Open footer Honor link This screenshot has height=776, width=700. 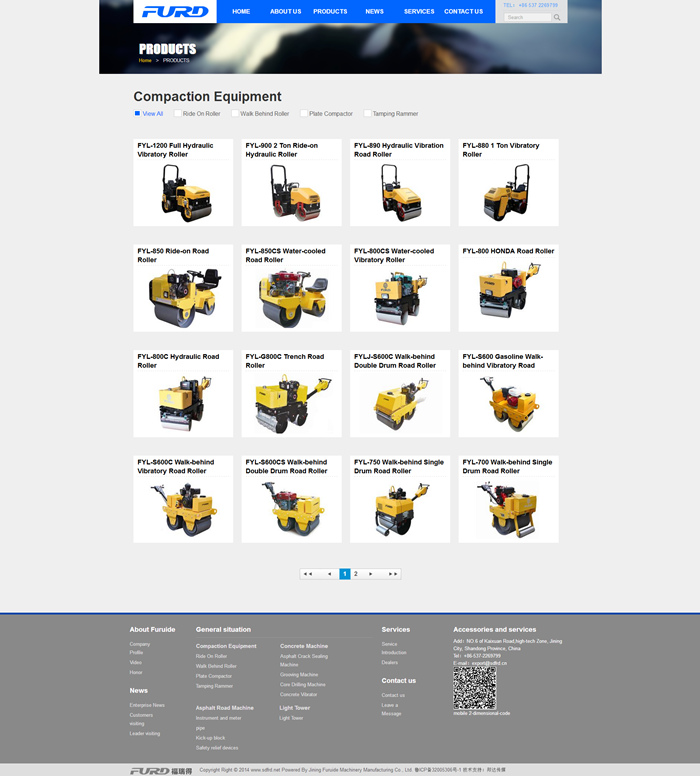point(136,672)
